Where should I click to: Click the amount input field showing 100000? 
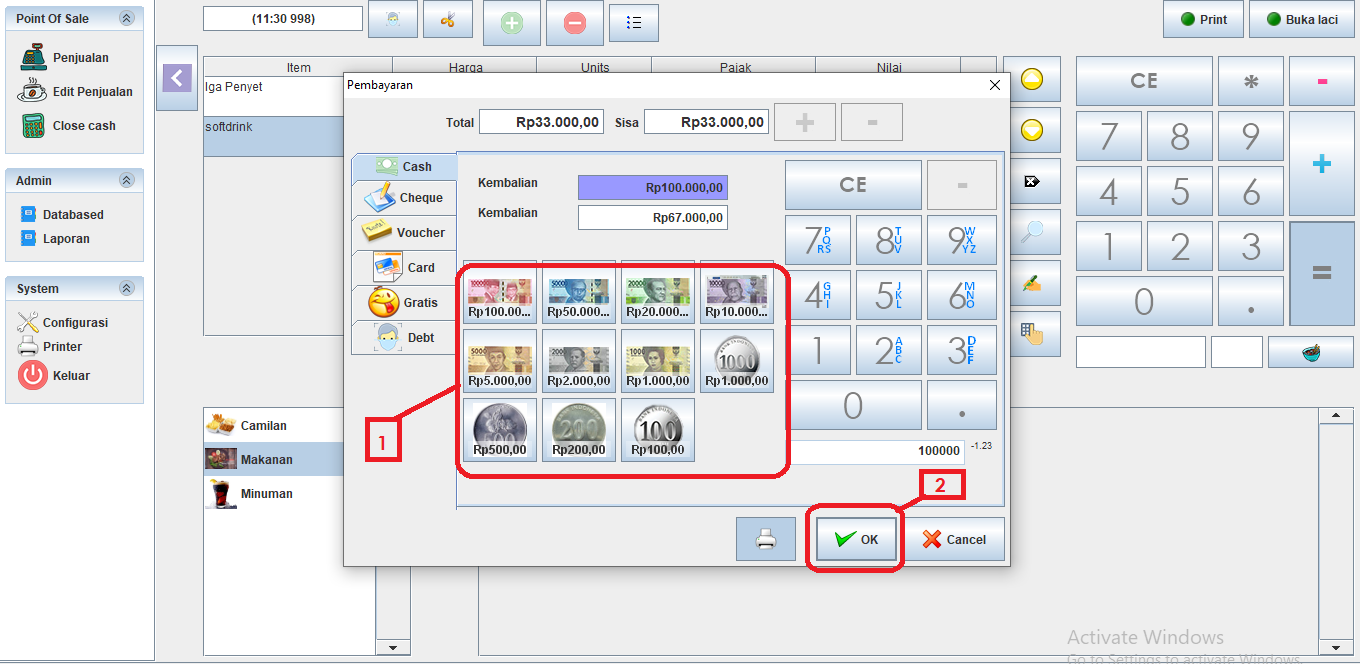pyautogui.click(x=878, y=452)
